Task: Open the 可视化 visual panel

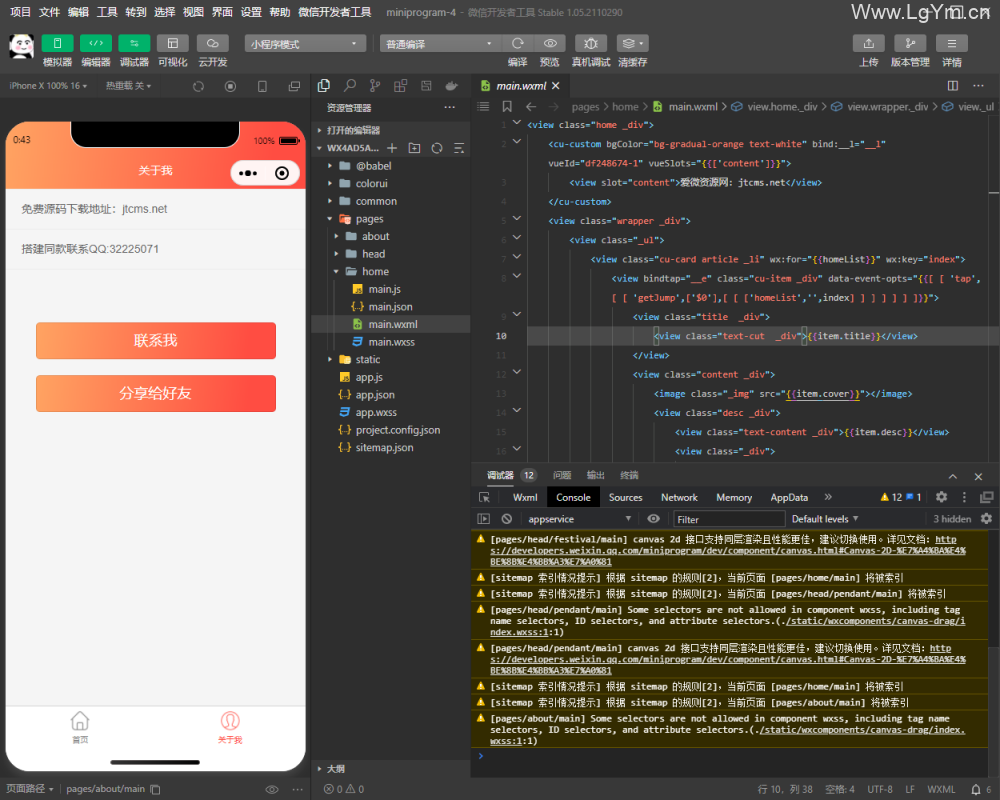Action: (173, 43)
